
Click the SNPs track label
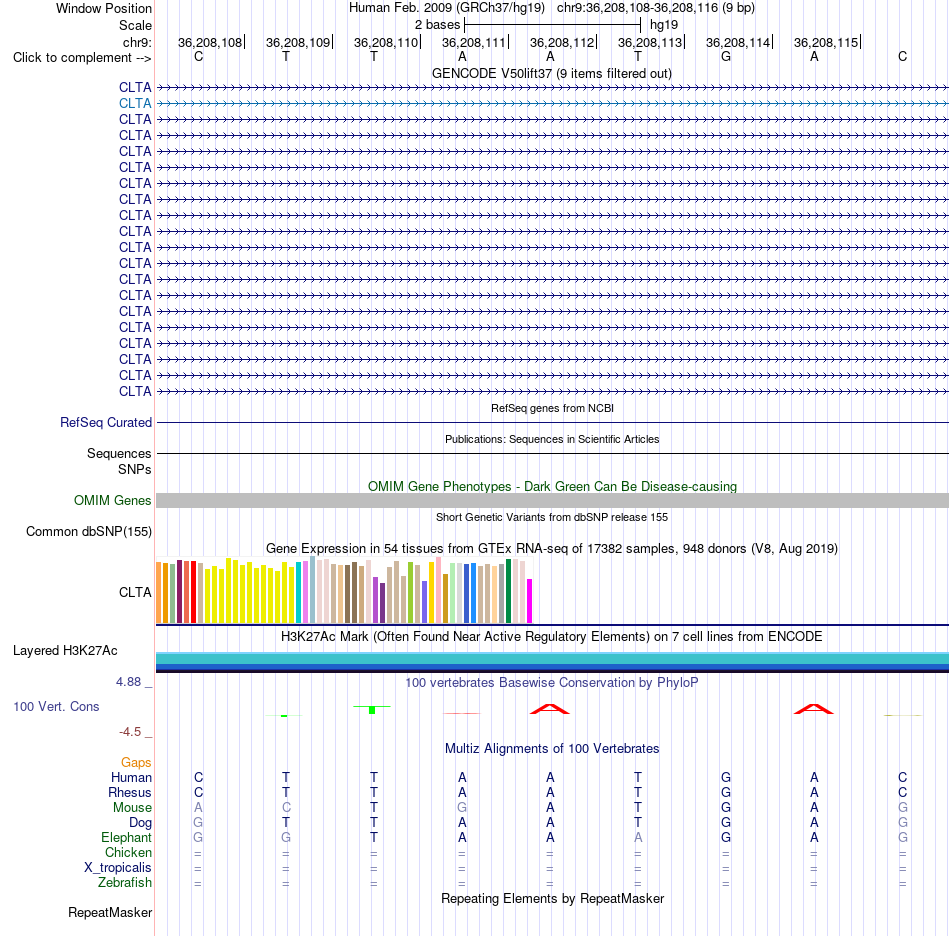point(135,470)
